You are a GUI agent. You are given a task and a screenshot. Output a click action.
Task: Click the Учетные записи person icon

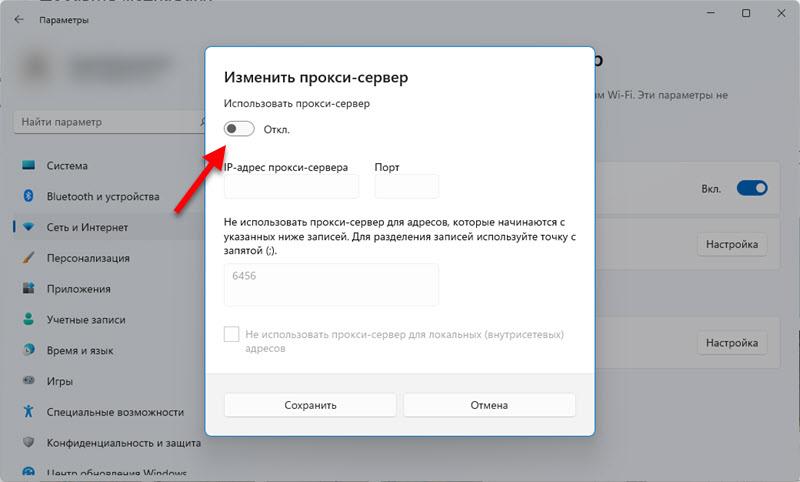[29, 319]
